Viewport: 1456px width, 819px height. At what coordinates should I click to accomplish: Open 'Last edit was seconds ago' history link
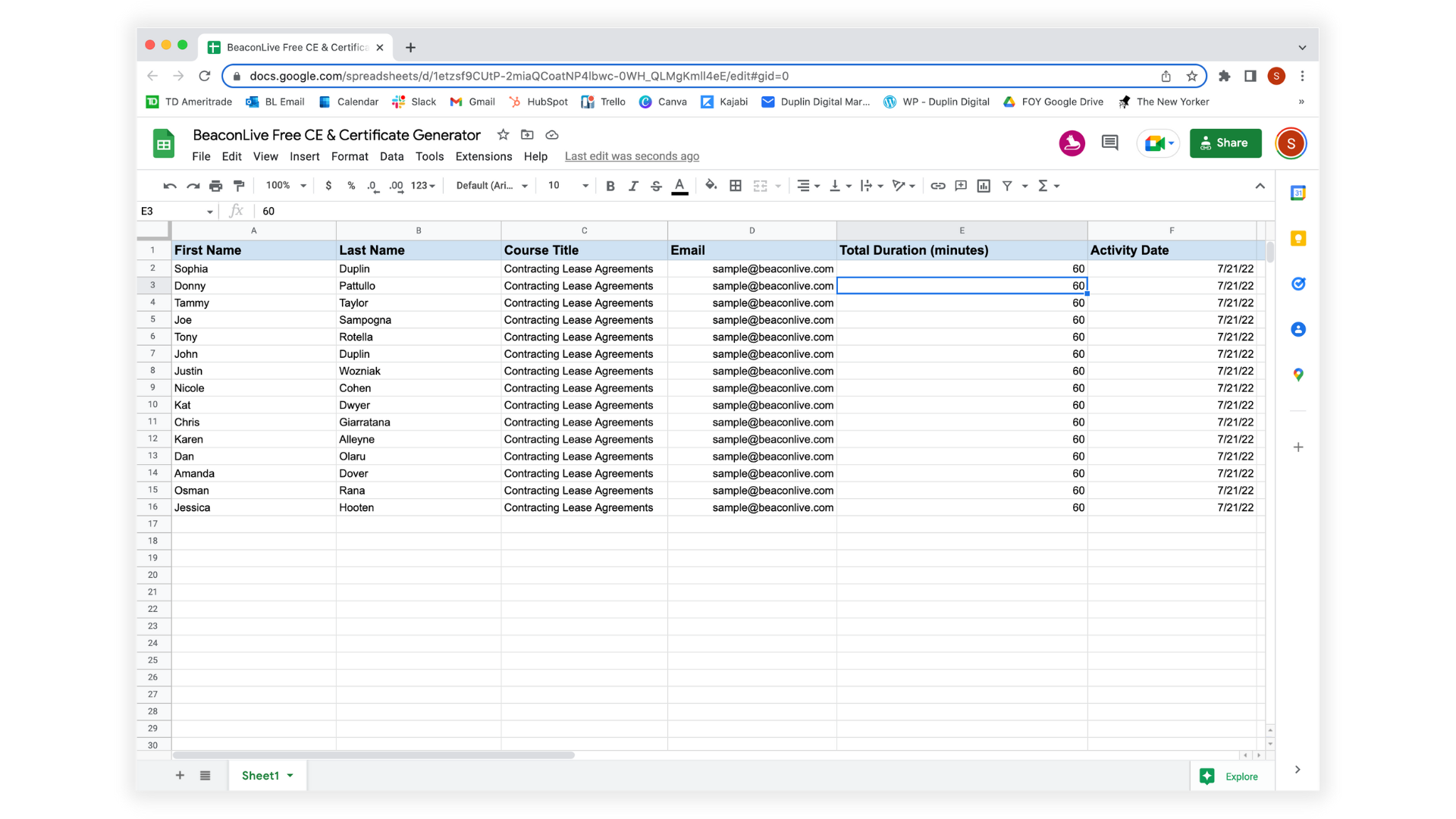pyautogui.click(x=632, y=156)
